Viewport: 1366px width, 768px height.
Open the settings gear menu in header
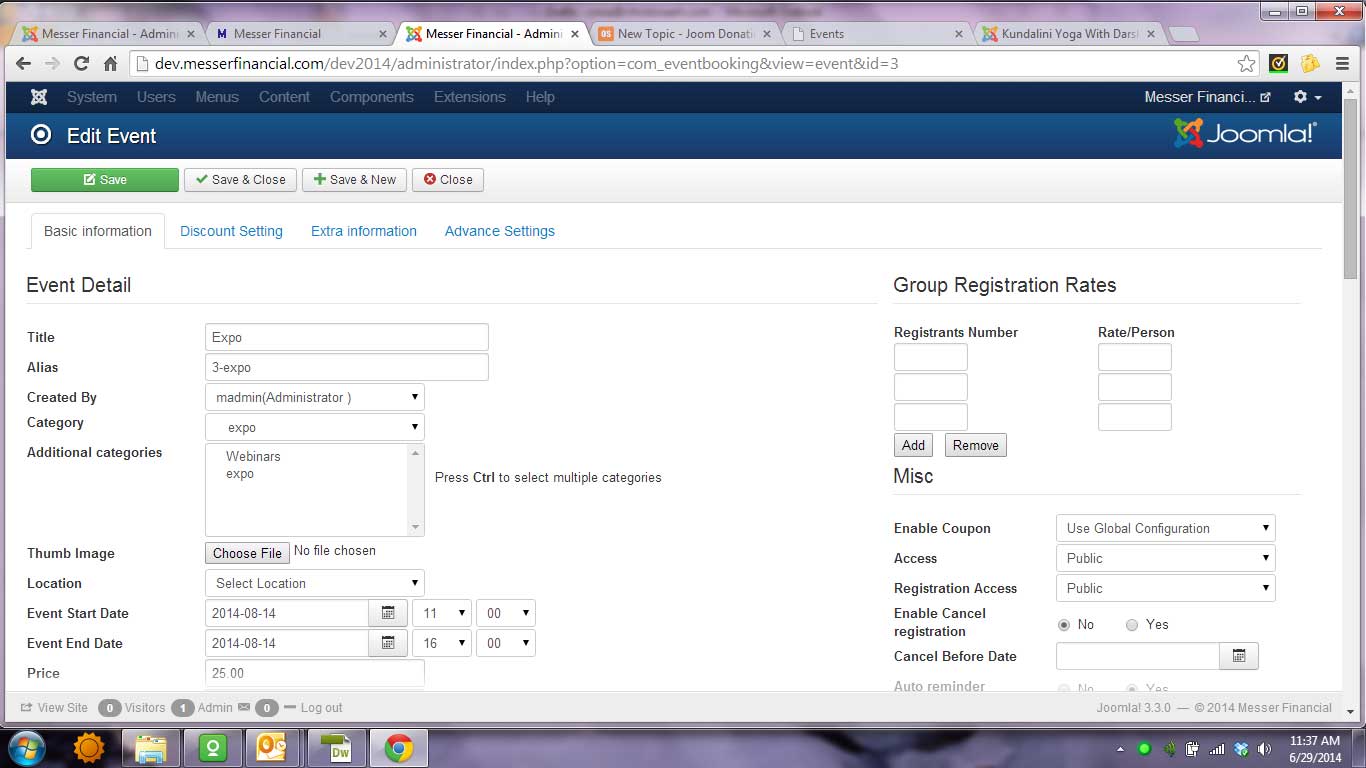[x=1307, y=97]
